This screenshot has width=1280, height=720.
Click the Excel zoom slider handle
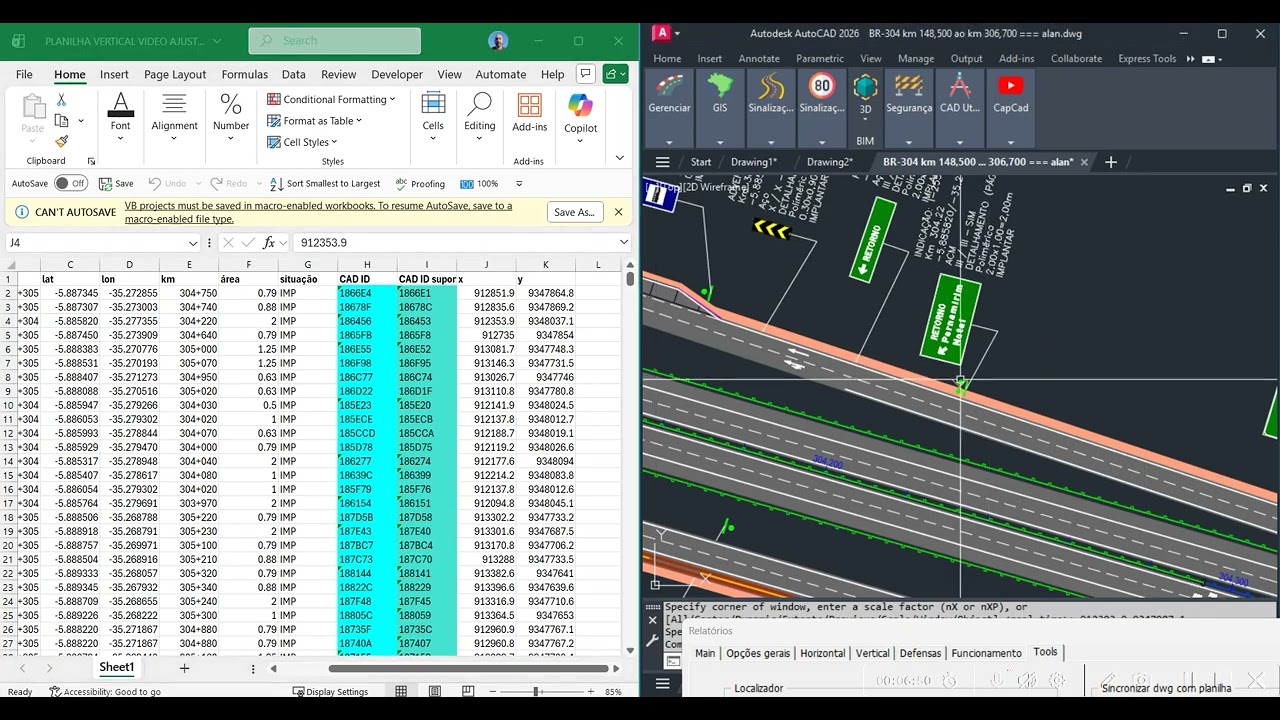click(x=536, y=691)
